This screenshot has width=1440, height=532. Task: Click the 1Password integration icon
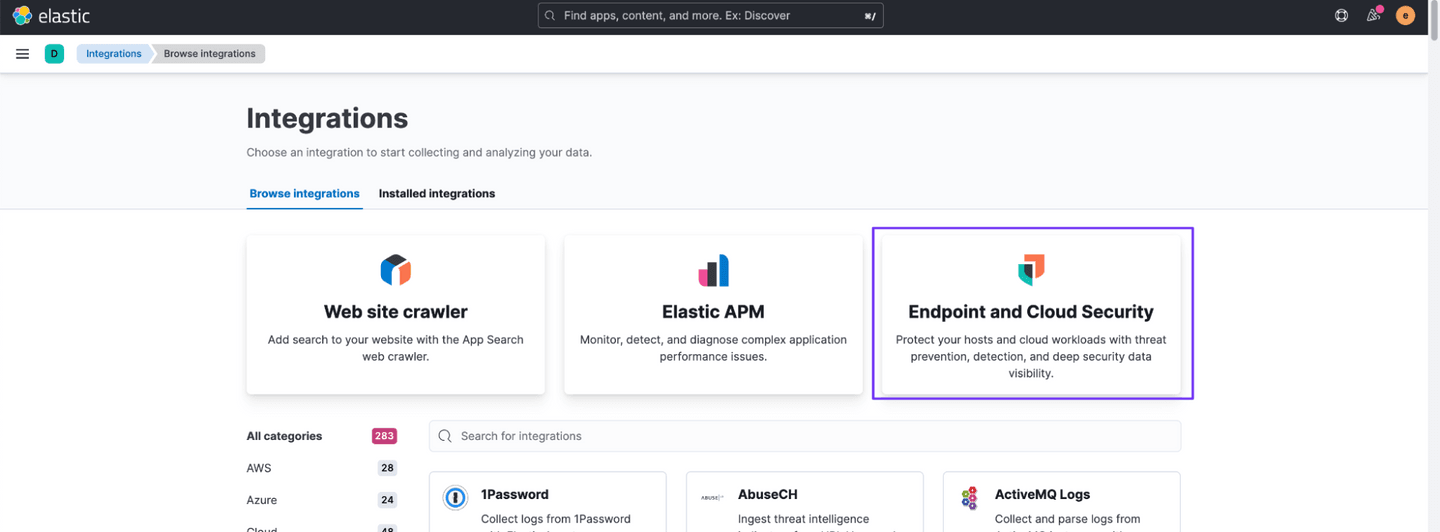[455, 497]
